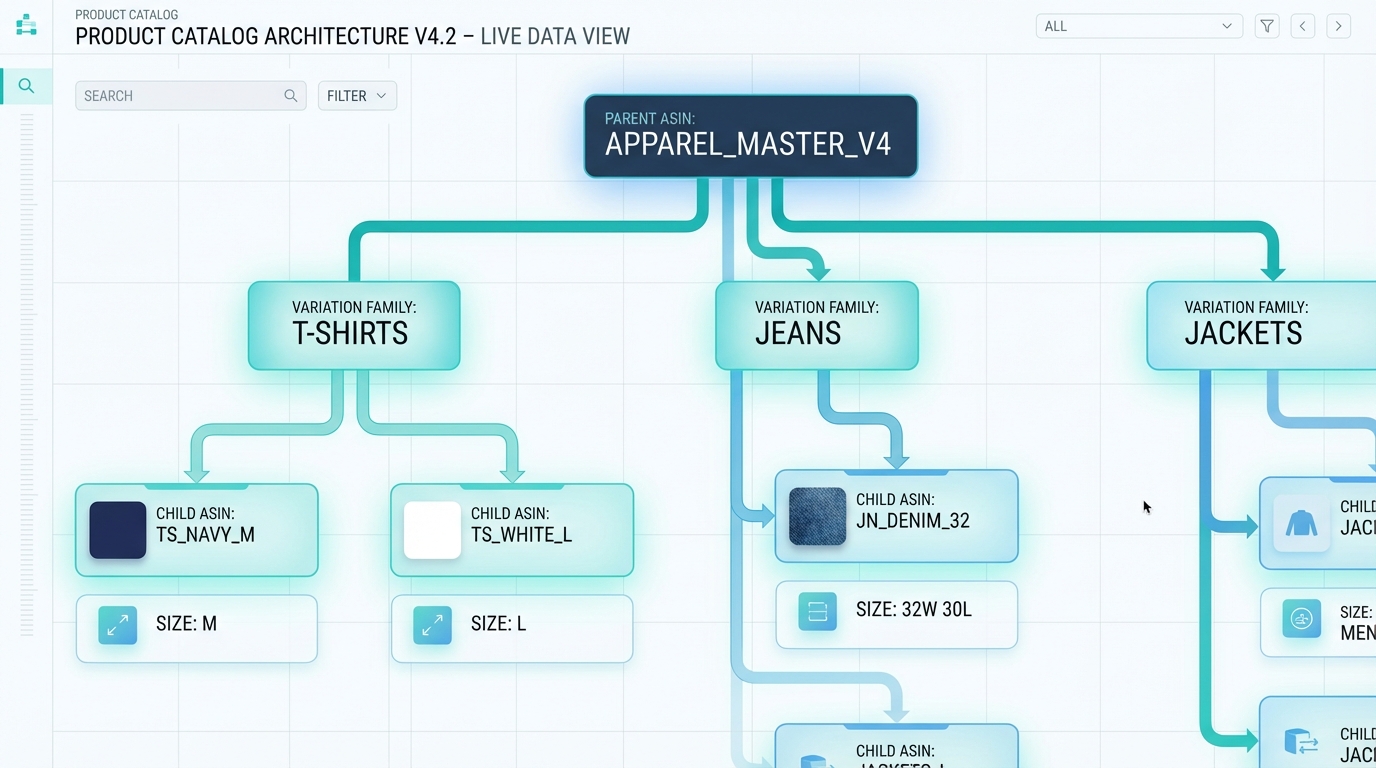Click the grid icon on the SIZE: 32W 30L card
This screenshot has height=768, width=1376.
816,611
